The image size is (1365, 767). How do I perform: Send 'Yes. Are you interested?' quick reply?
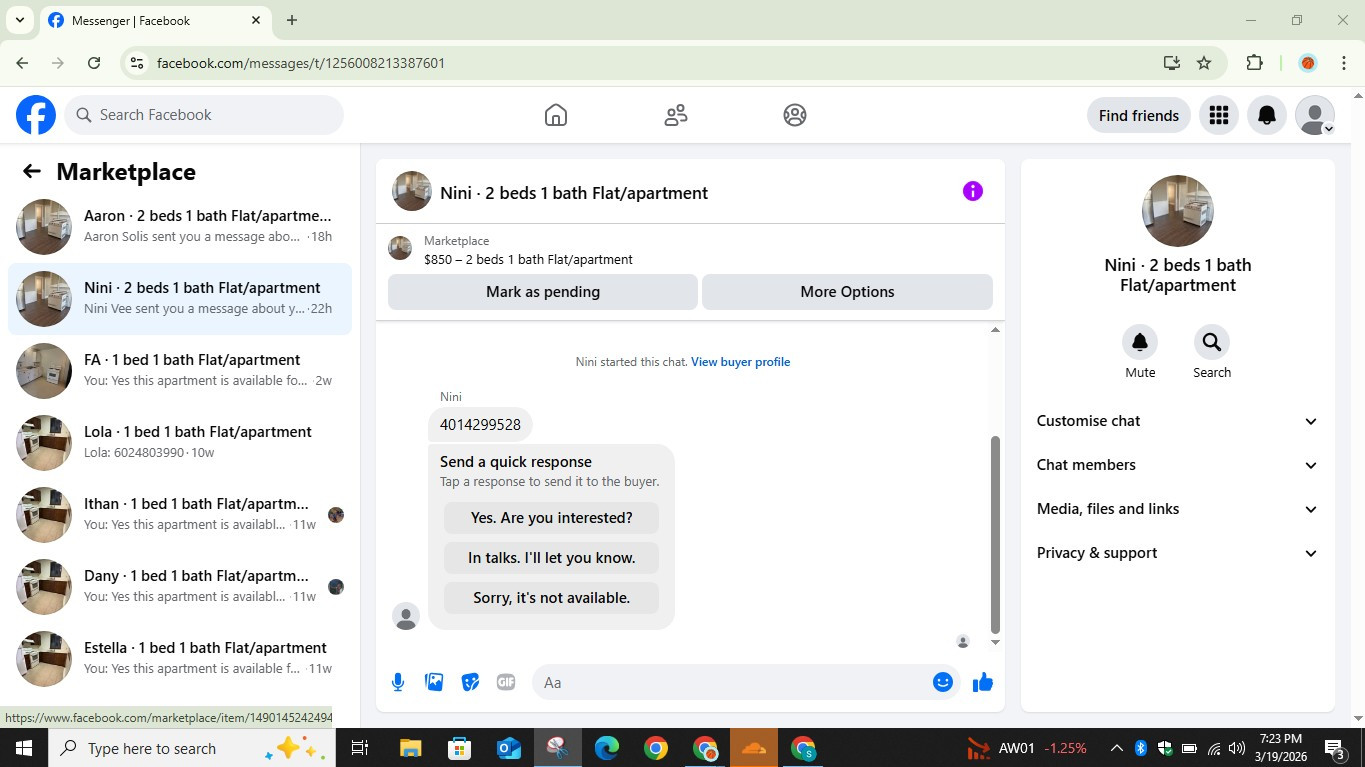552,518
